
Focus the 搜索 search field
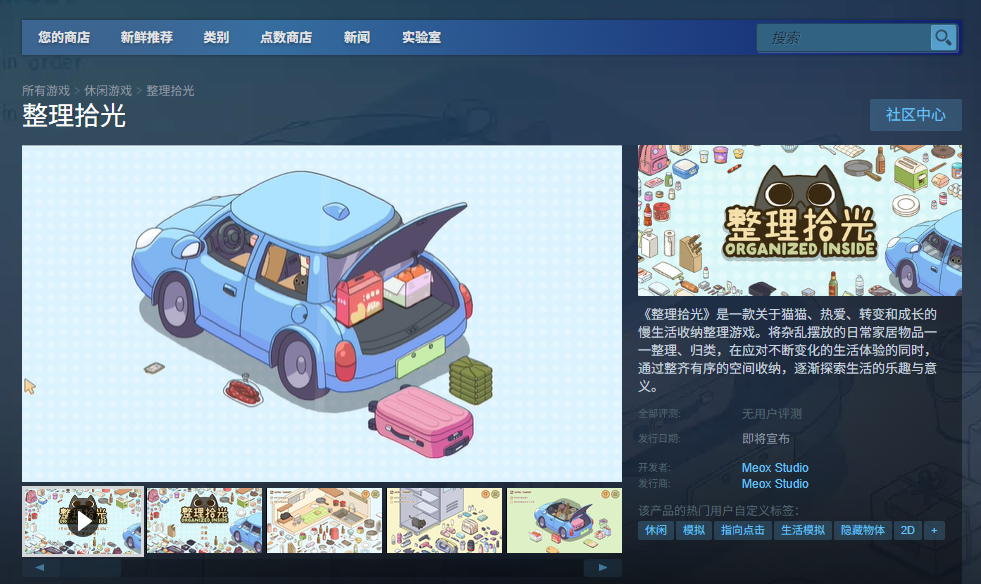click(x=843, y=38)
